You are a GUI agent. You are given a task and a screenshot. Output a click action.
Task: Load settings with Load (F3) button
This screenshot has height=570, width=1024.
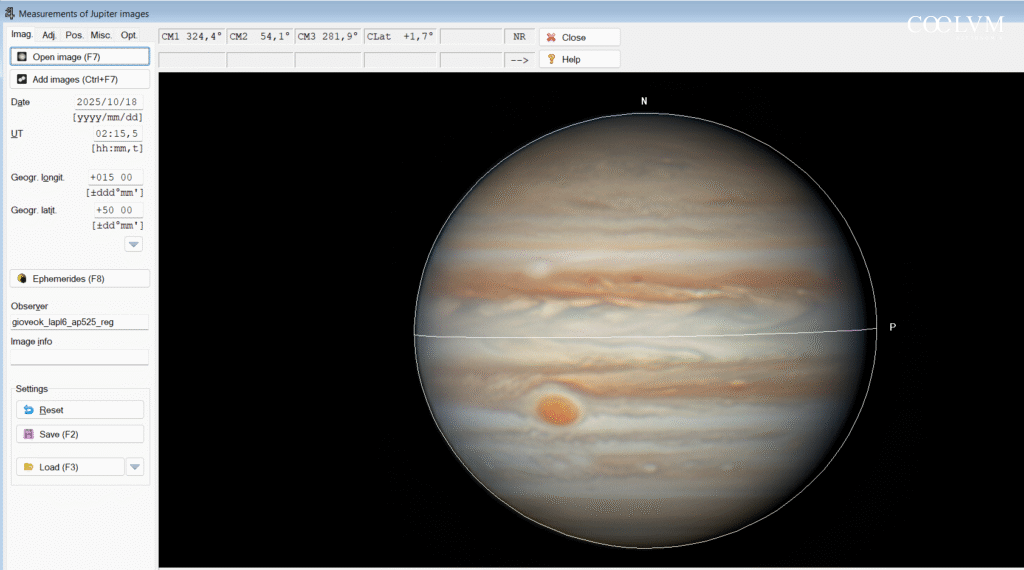[70, 467]
